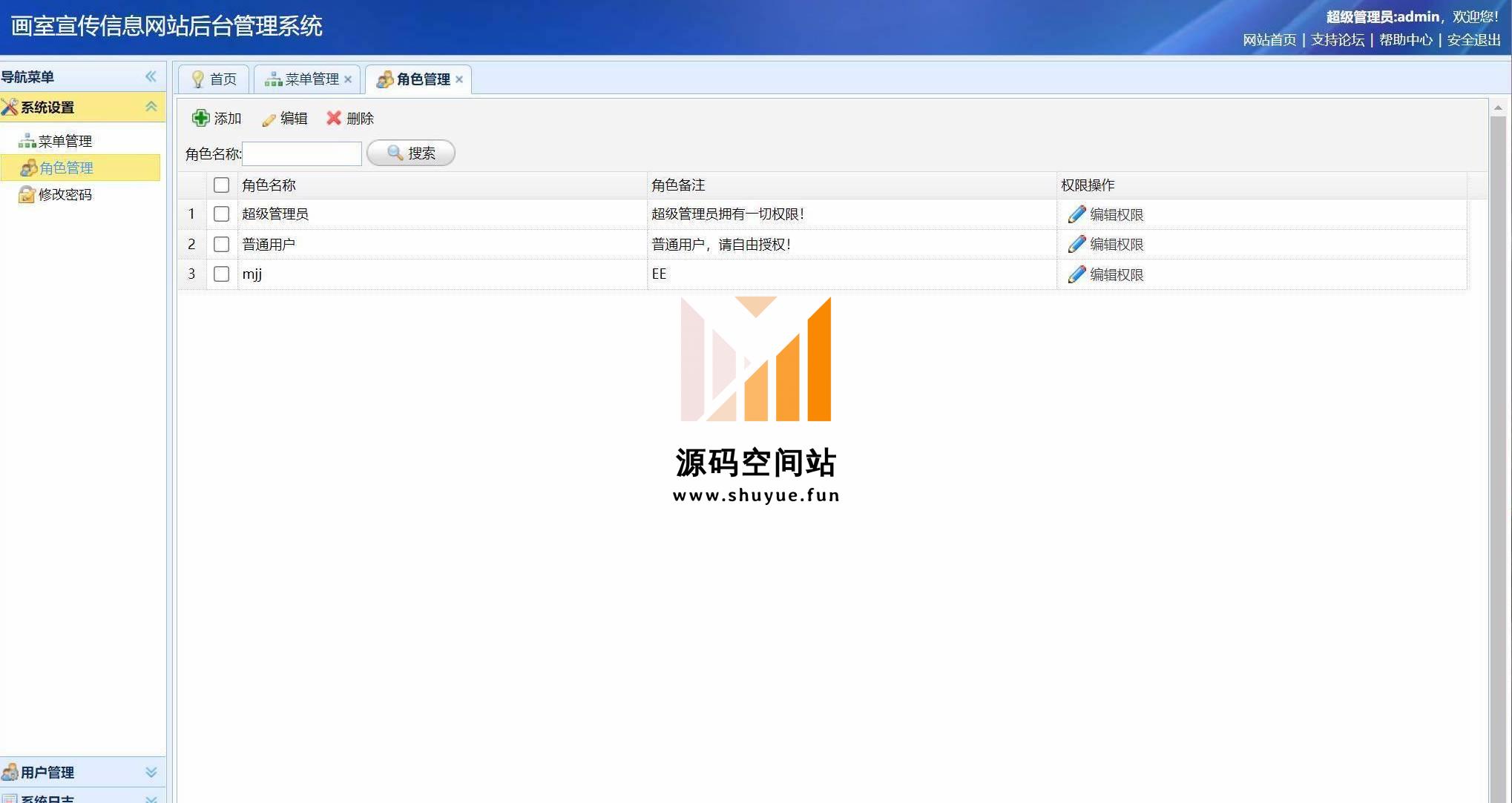Open 菜单管理 in the sidebar tree
Viewport: 1512px width, 803px height.
65,141
